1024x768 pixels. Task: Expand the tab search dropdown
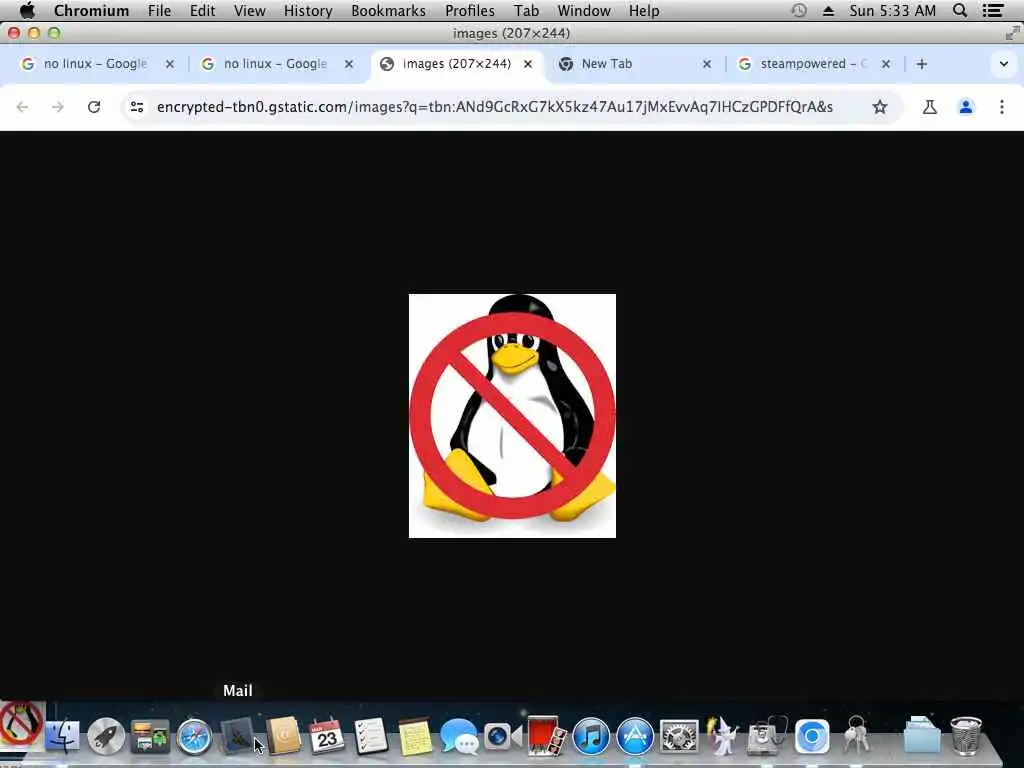point(1004,64)
